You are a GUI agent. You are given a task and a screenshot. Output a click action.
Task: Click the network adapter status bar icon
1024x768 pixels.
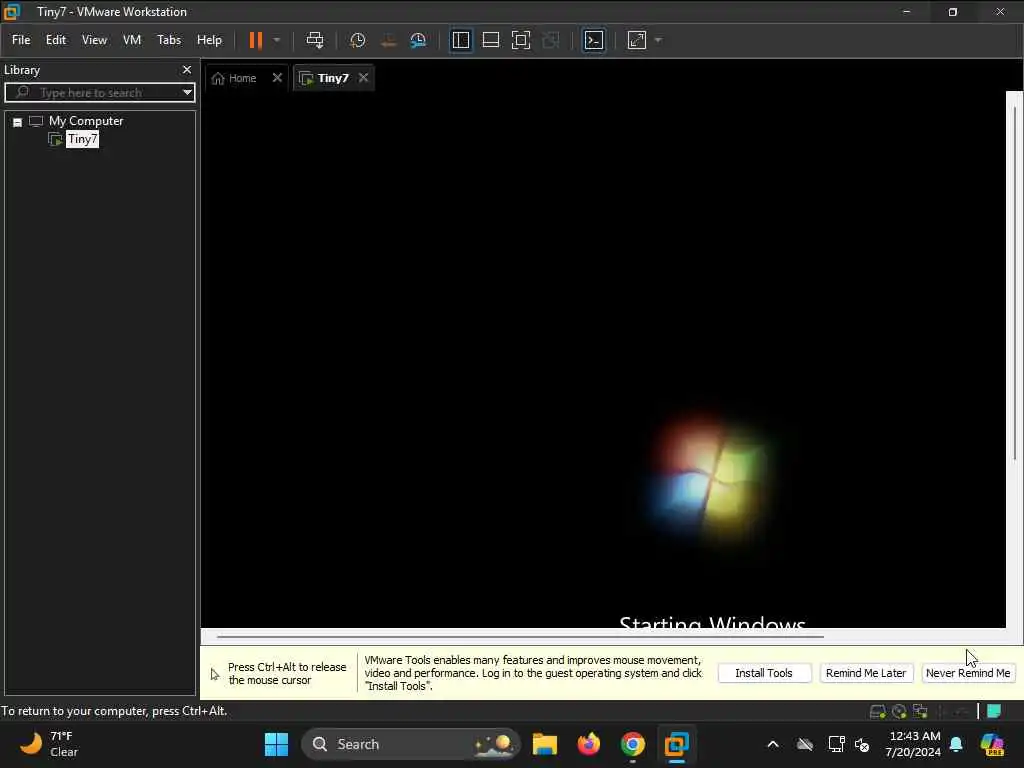920,711
